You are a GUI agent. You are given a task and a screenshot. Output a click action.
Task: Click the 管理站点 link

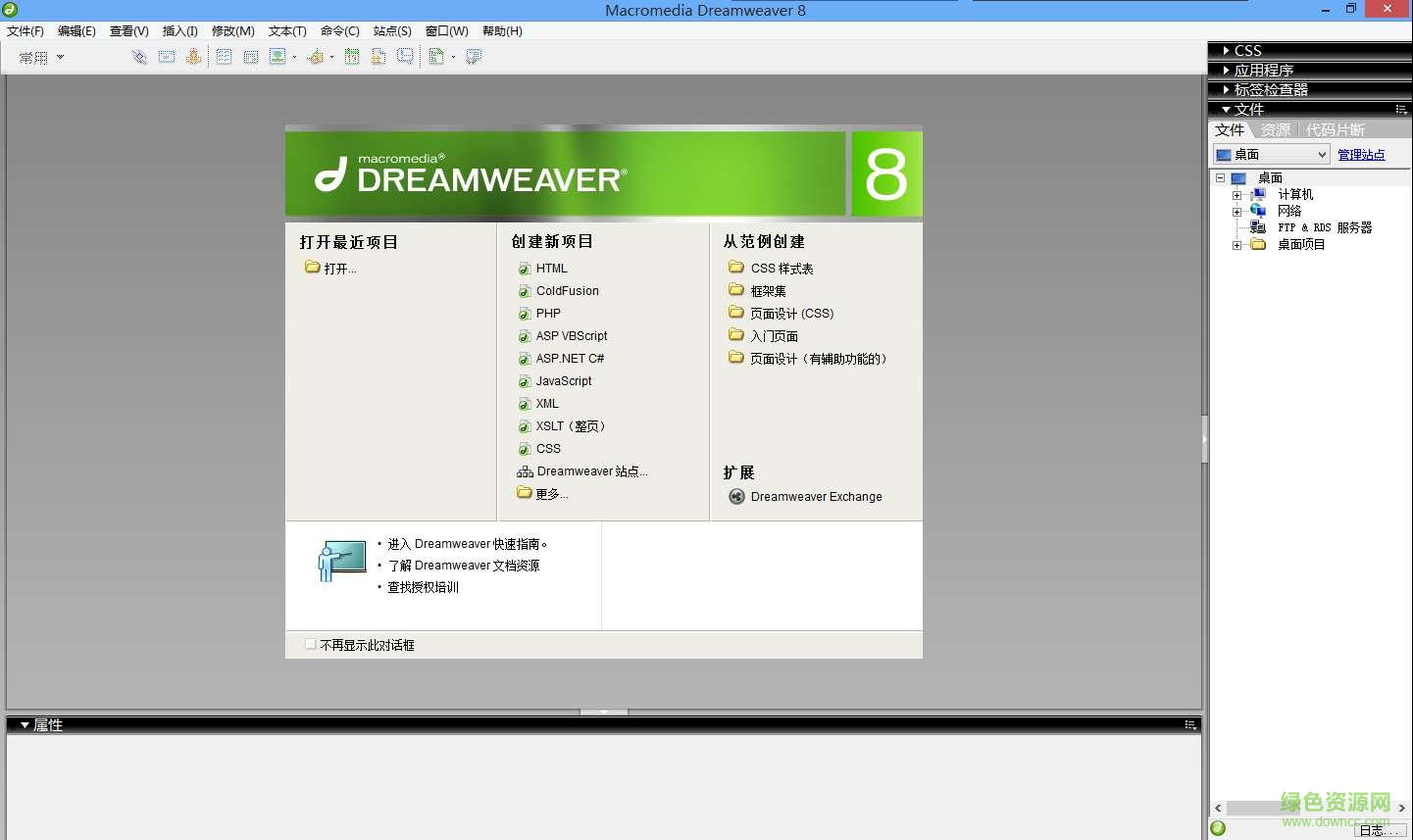click(1361, 154)
